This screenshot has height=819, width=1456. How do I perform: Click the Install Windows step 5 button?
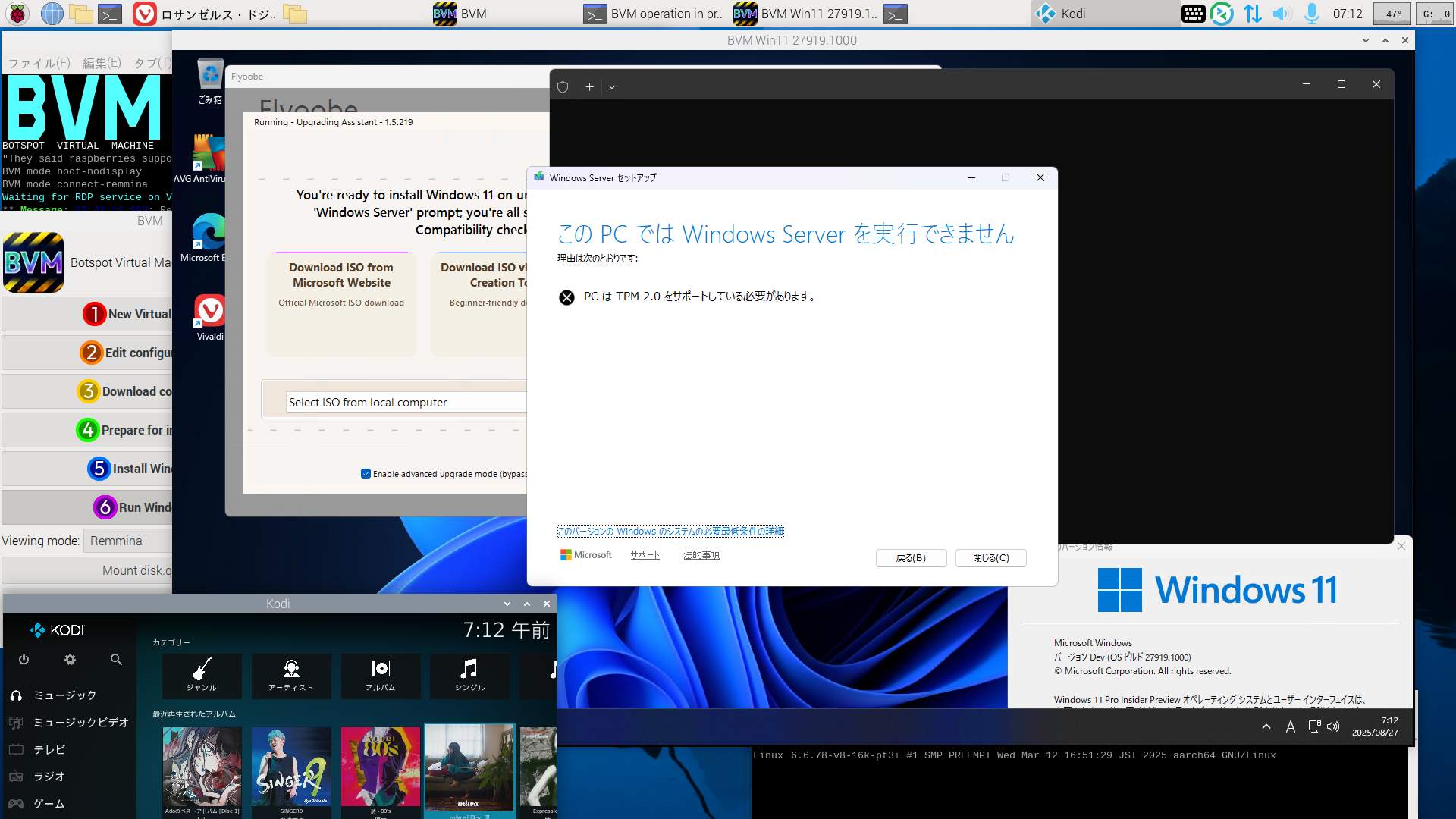pyautogui.click(x=87, y=469)
